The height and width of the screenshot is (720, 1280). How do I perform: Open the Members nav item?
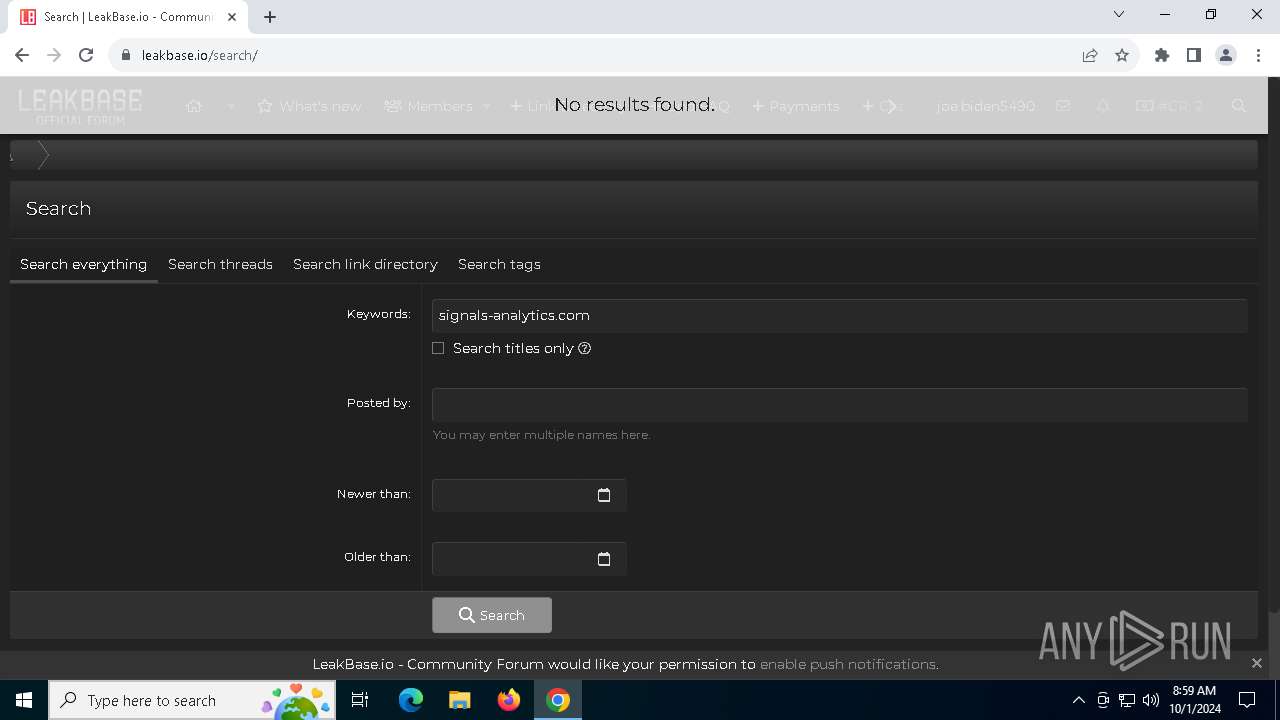click(x=428, y=106)
